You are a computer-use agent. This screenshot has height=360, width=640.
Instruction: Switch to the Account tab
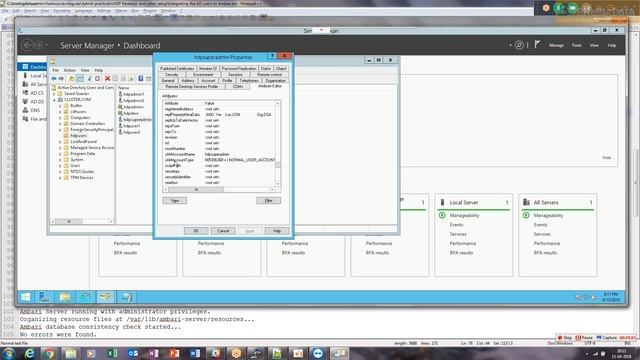208,80
